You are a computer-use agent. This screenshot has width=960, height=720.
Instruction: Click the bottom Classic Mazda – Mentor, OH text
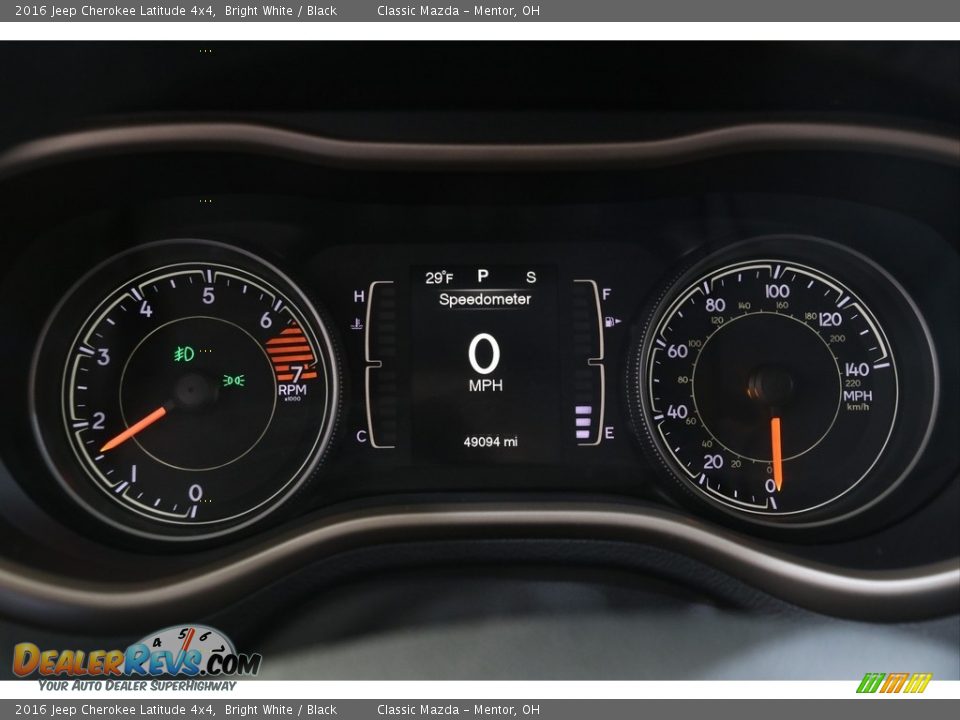pyautogui.click(x=458, y=710)
